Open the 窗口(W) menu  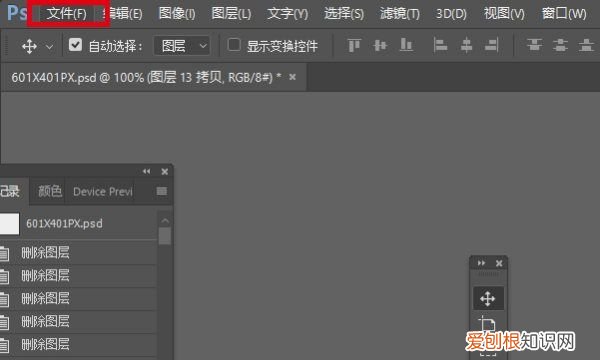[564, 14]
